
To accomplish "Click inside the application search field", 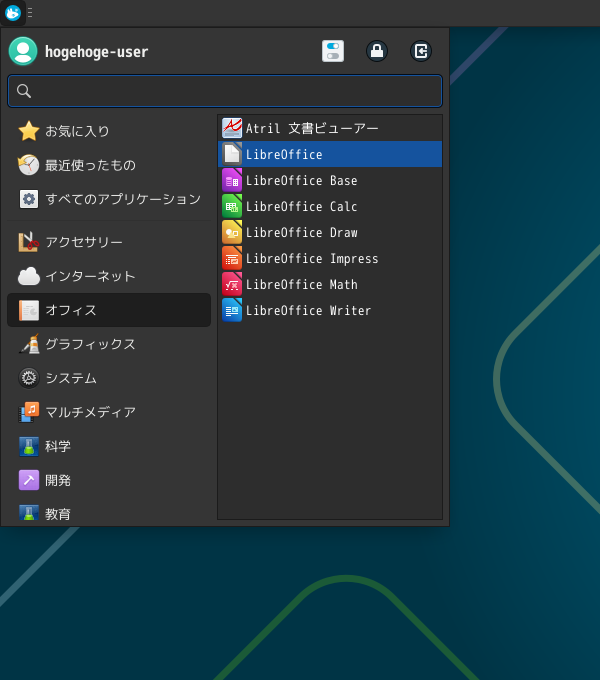I will 225,91.
